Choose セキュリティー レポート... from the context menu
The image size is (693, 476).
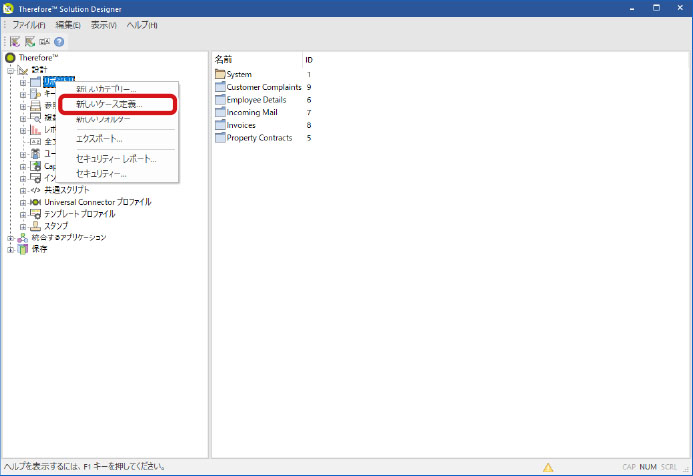coord(116,158)
